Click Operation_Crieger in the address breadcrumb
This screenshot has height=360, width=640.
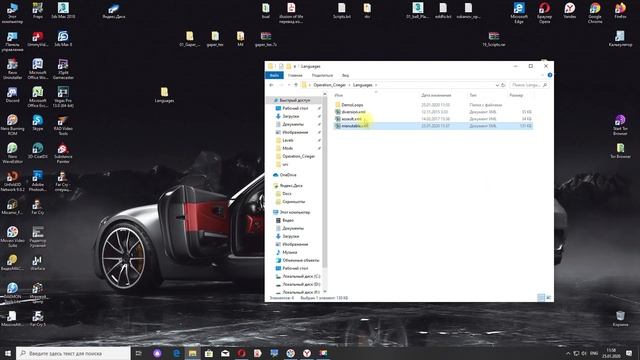point(329,85)
